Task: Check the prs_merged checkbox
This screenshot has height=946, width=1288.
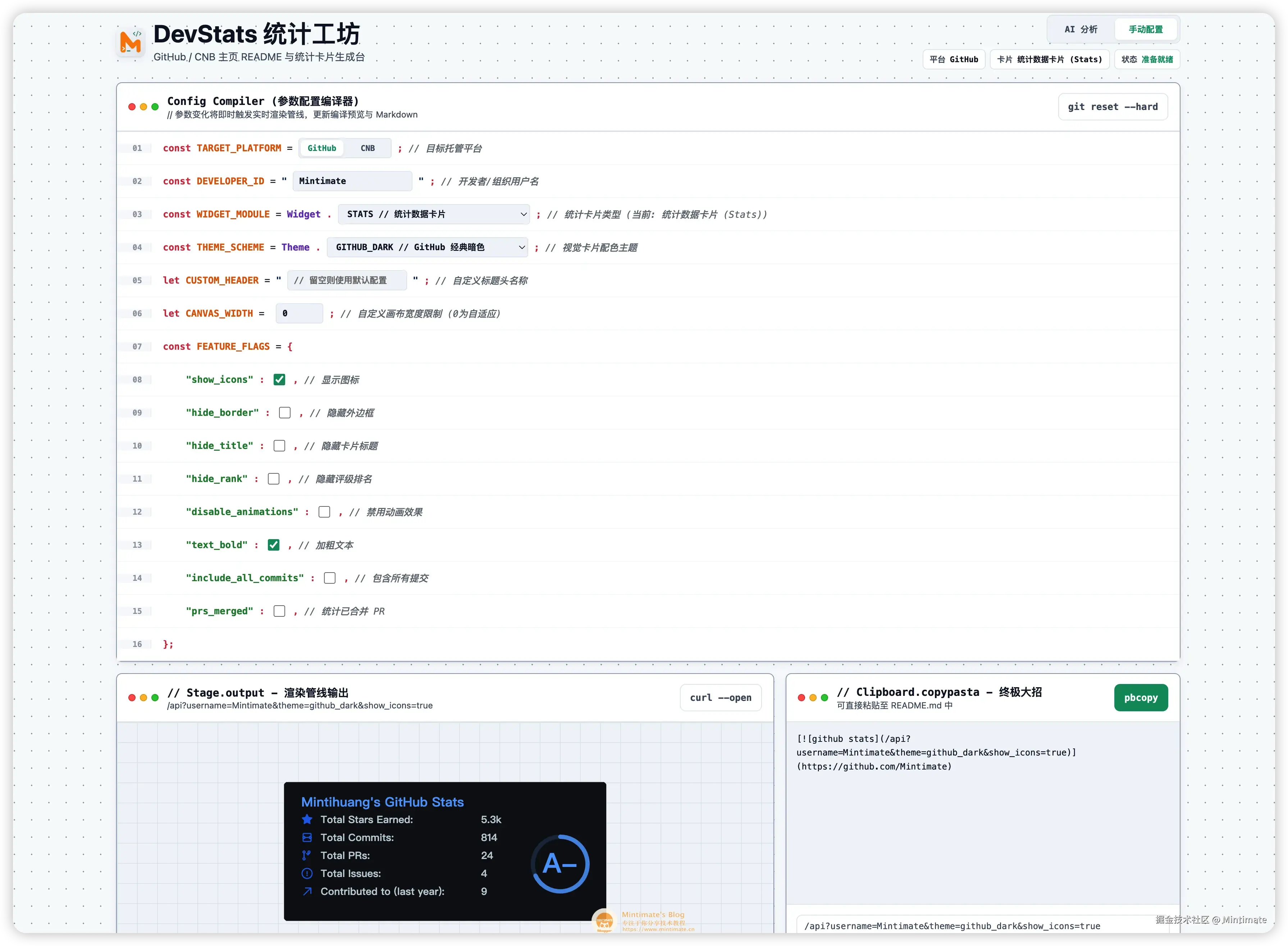Action: [x=280, y=611]
